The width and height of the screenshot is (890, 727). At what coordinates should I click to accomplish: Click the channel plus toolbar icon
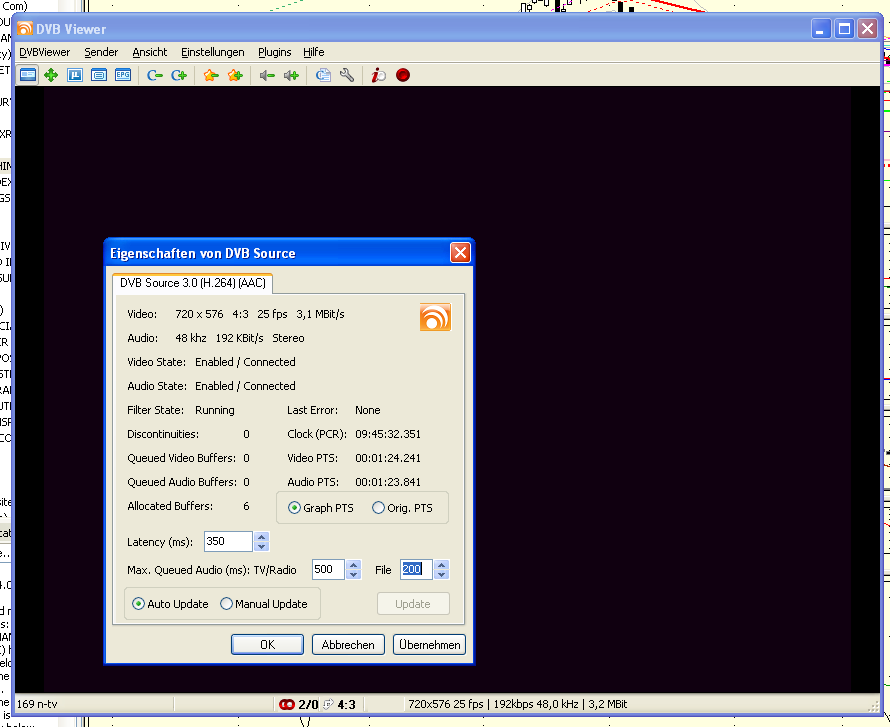(x=179, y=75)
